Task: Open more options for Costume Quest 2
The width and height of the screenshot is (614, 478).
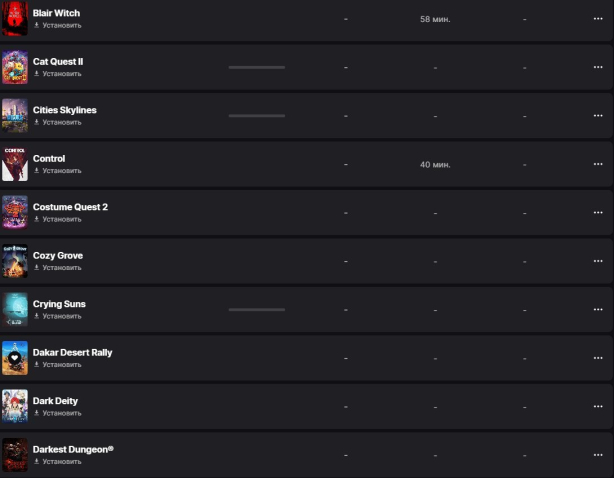Action: coord(598,213)
